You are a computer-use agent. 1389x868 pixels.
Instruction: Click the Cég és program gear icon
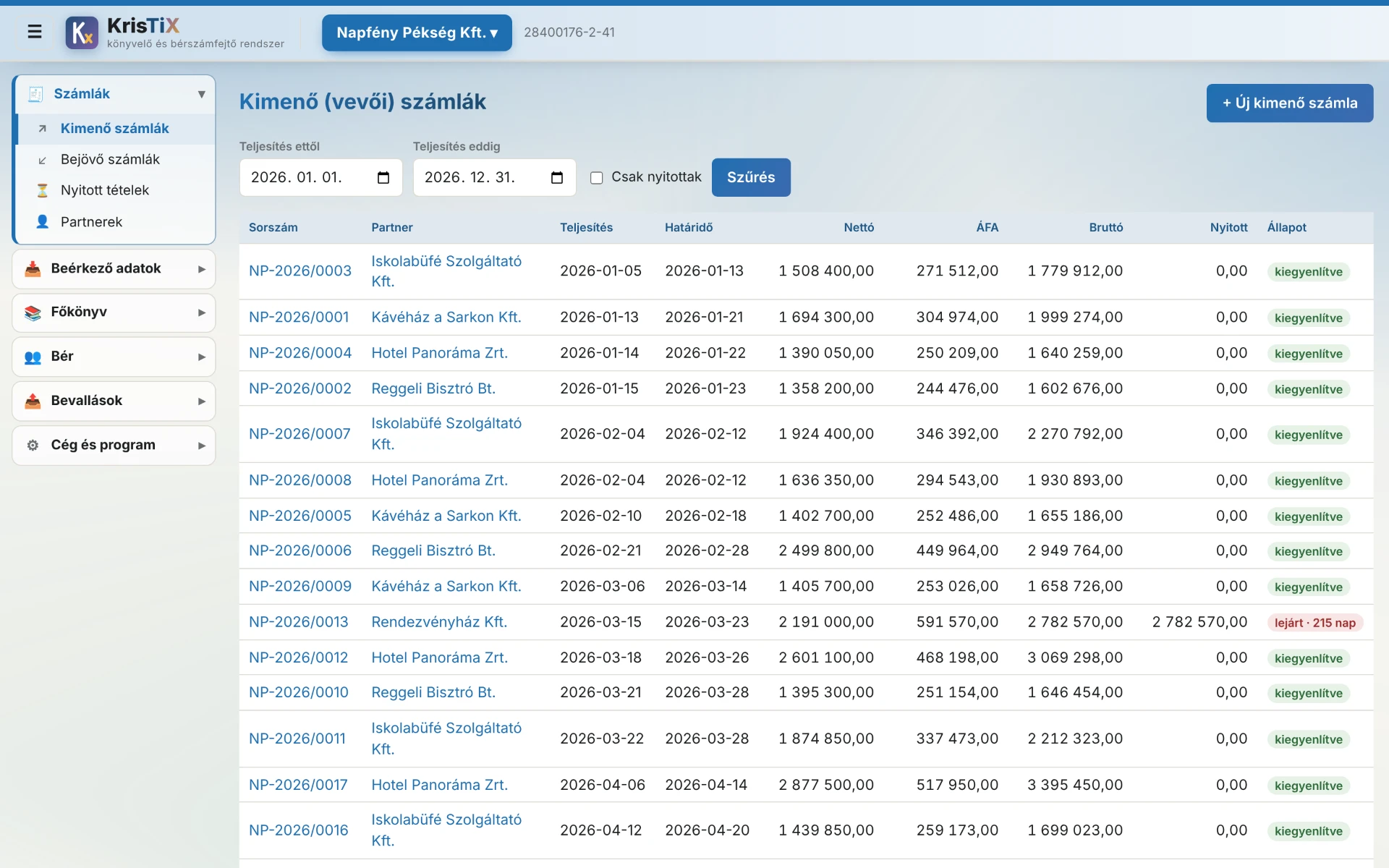[33, 445]
